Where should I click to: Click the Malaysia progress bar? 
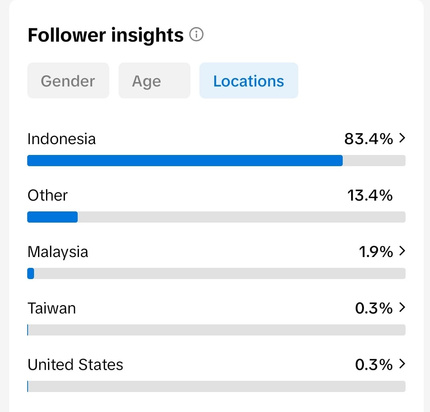click(216, 273)
